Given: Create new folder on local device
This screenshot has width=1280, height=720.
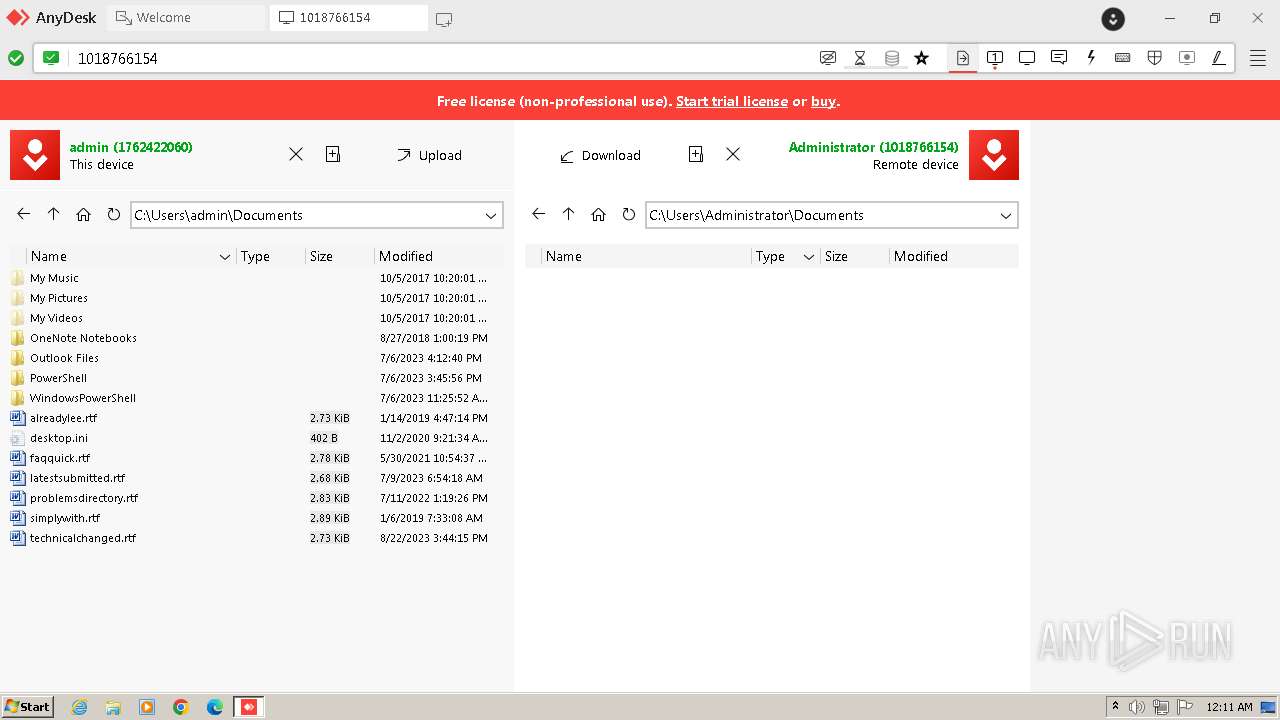Looking at the screenshot, I should tap(333, 154).
